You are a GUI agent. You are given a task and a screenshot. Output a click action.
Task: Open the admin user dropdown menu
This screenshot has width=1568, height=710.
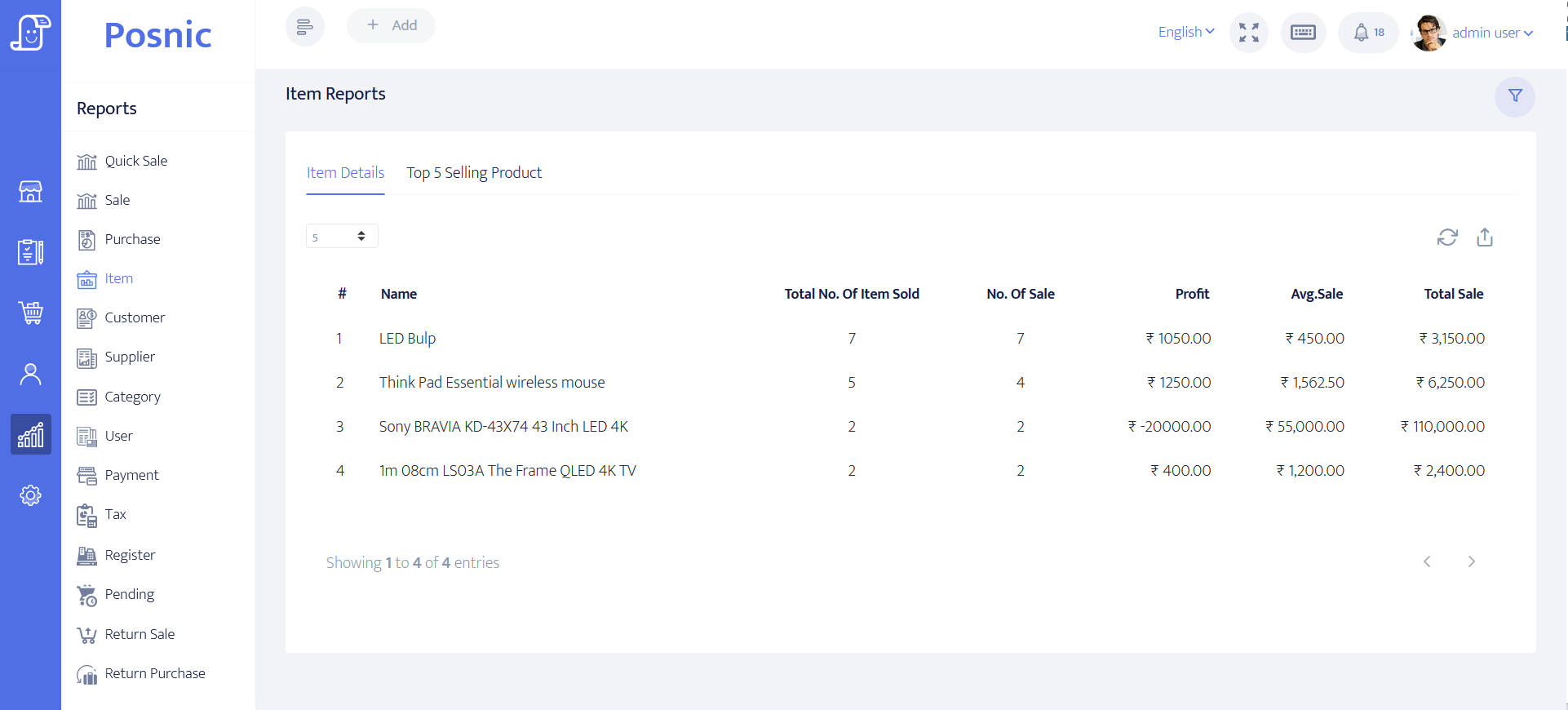coord(1491,33)
